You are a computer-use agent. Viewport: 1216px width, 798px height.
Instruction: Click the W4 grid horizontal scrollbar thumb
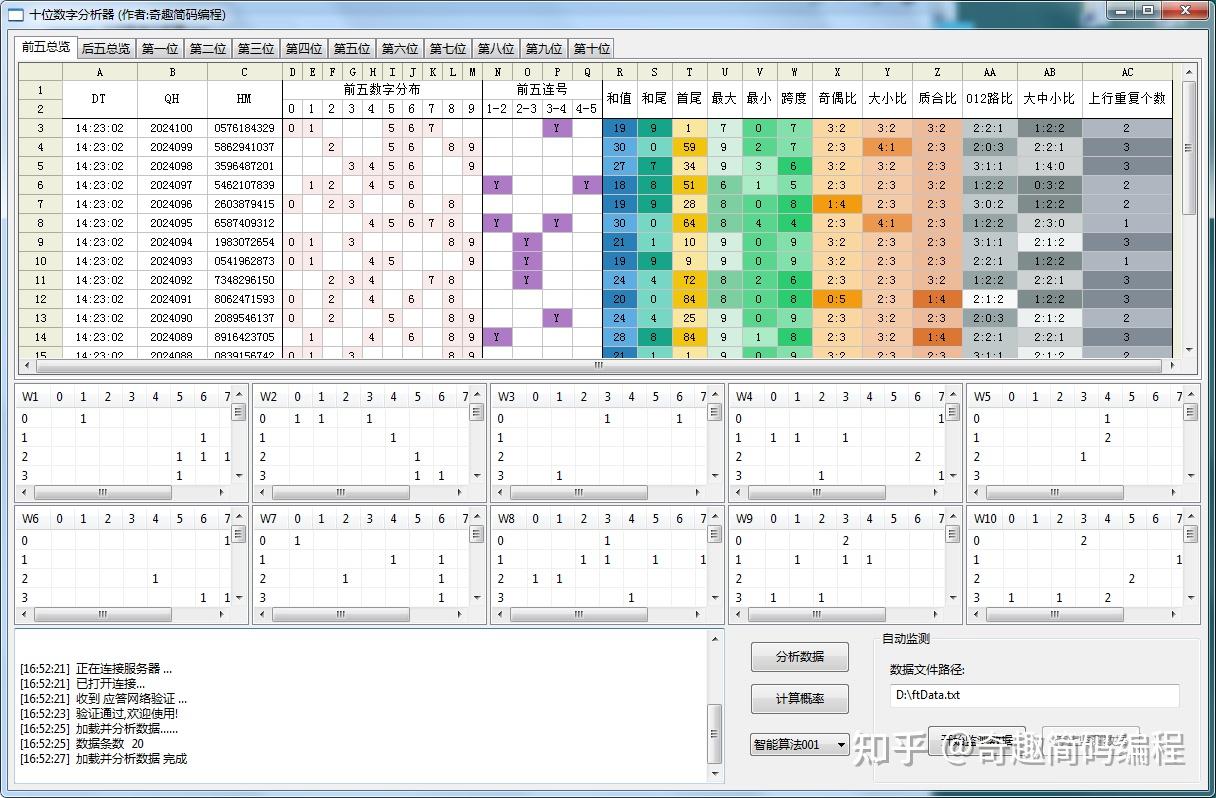pyautogui.click(x=817, y=492)
